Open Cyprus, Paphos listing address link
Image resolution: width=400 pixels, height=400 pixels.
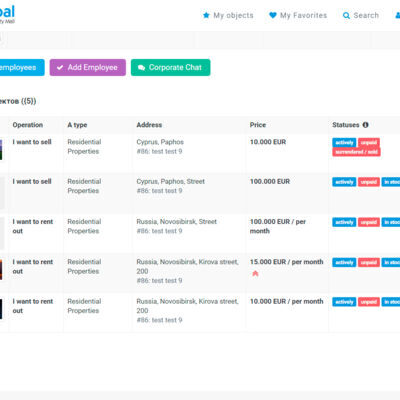[x=160, y=142]
